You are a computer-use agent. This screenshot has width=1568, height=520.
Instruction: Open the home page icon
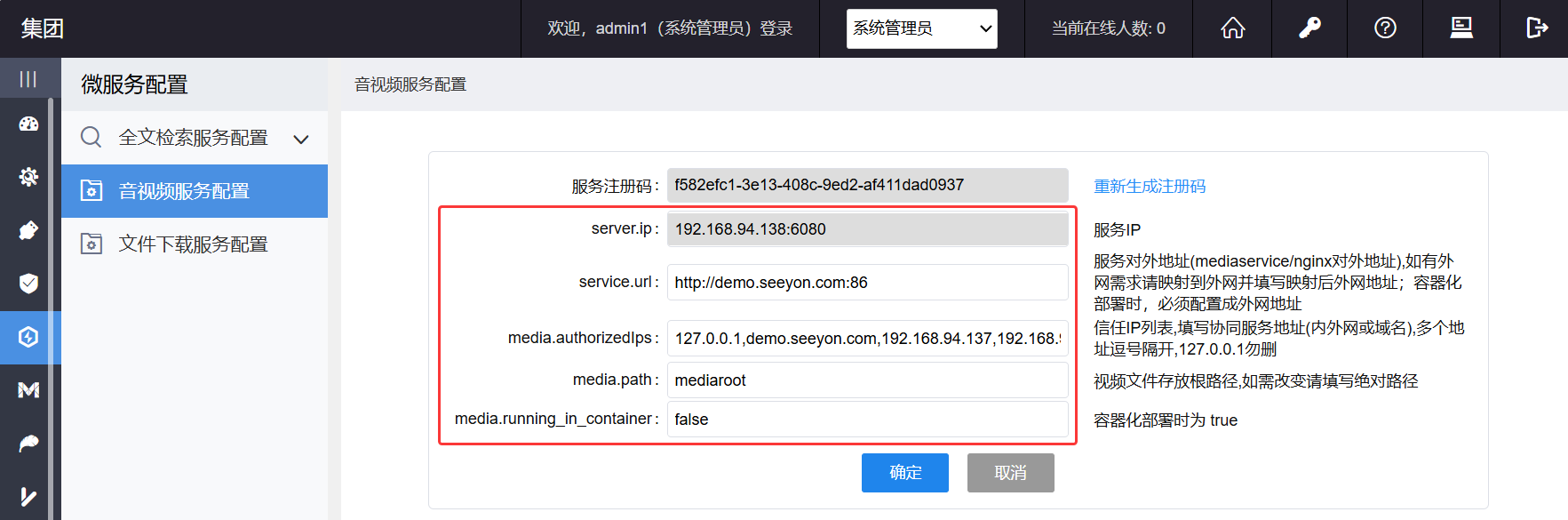click(x=1233, y=28)
